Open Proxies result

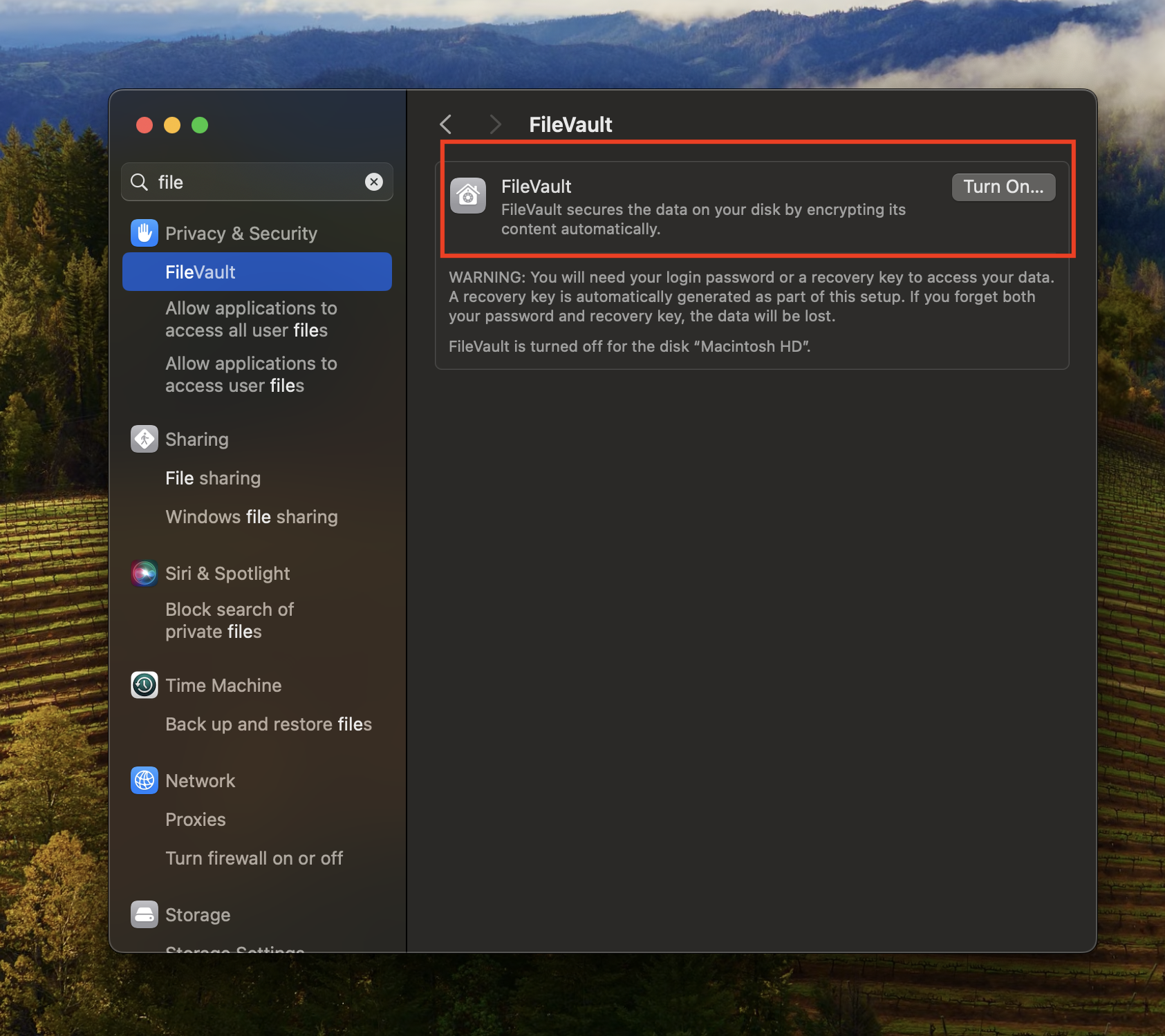pyautogui.click(x=196, y=820)
